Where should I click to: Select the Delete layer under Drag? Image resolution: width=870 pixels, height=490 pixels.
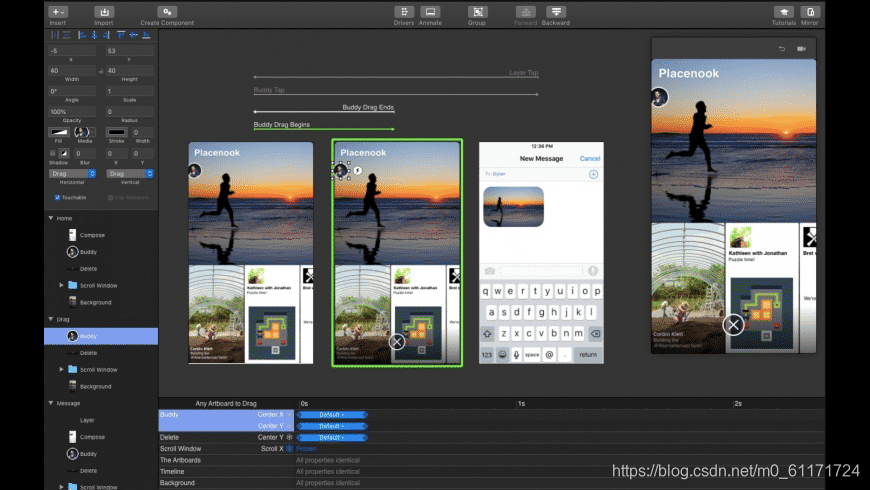click(101, 353)
